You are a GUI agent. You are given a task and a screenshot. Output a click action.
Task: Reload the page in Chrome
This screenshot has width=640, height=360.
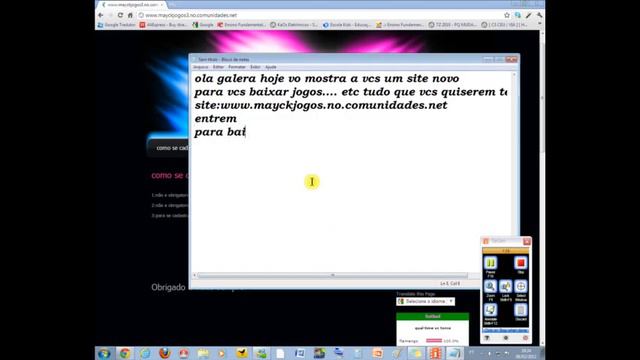pos(120,15)
